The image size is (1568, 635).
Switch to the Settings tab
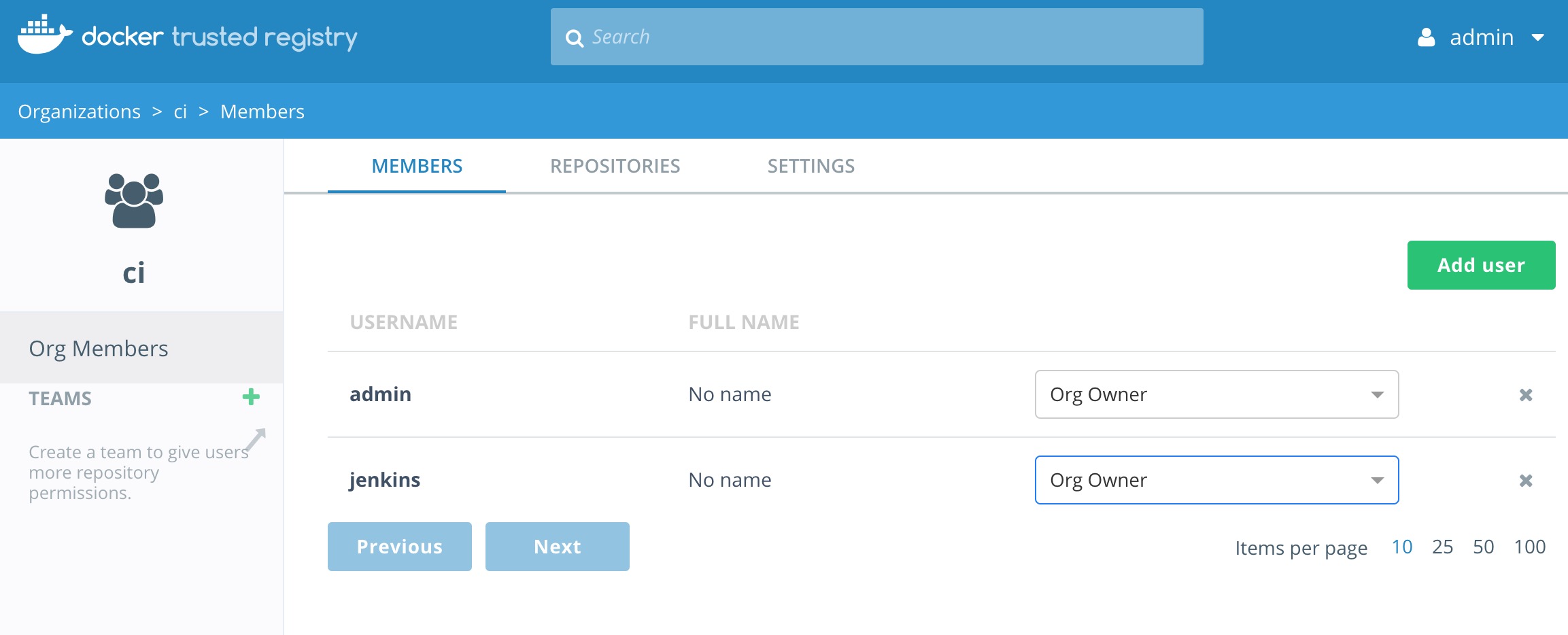[x=811, y=166]
